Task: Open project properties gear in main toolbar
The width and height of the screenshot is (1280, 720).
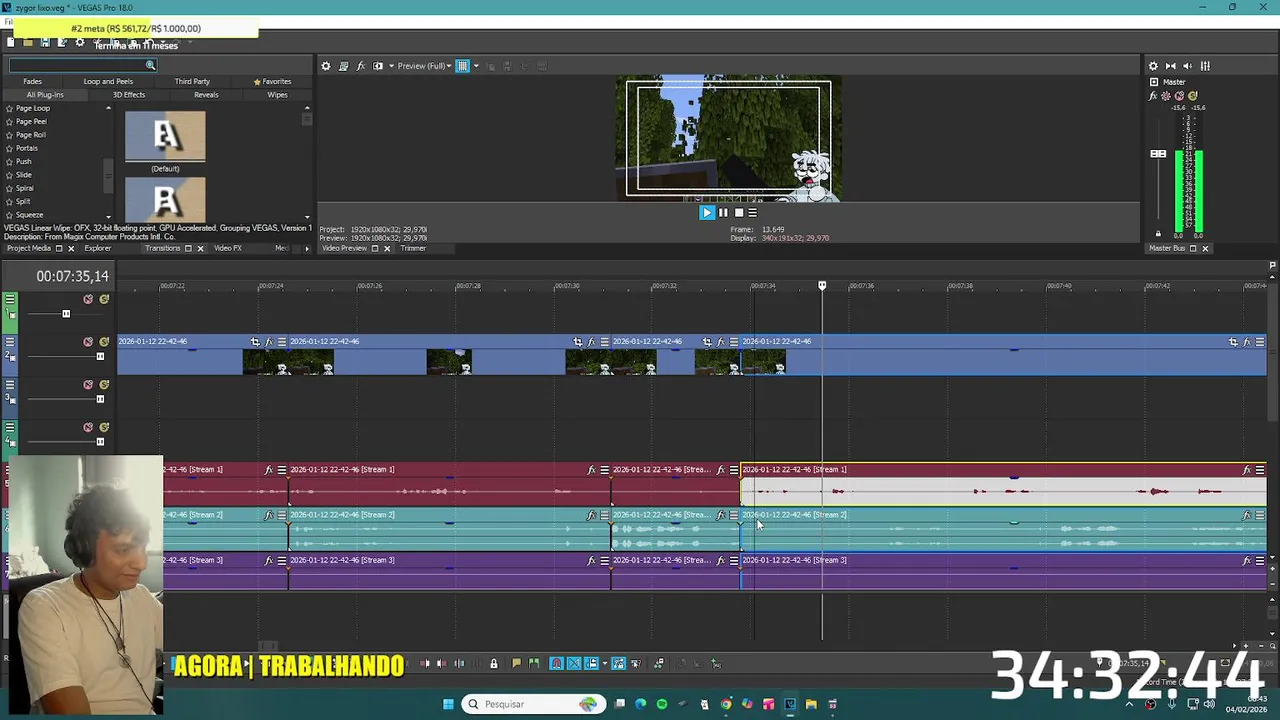Action: click(80, 43)
